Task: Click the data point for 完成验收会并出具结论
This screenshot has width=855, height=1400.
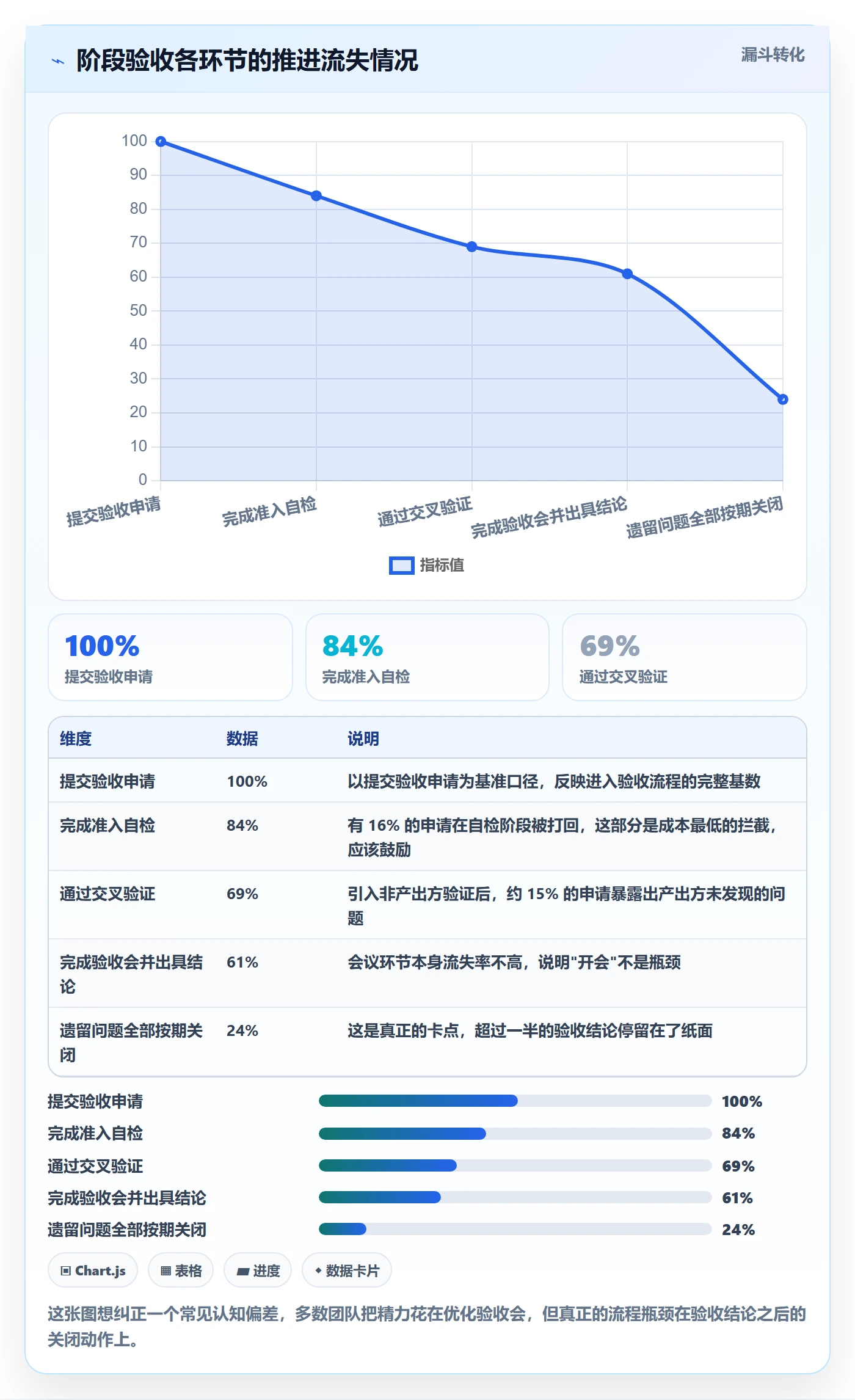Action: [x=627, y=274]
